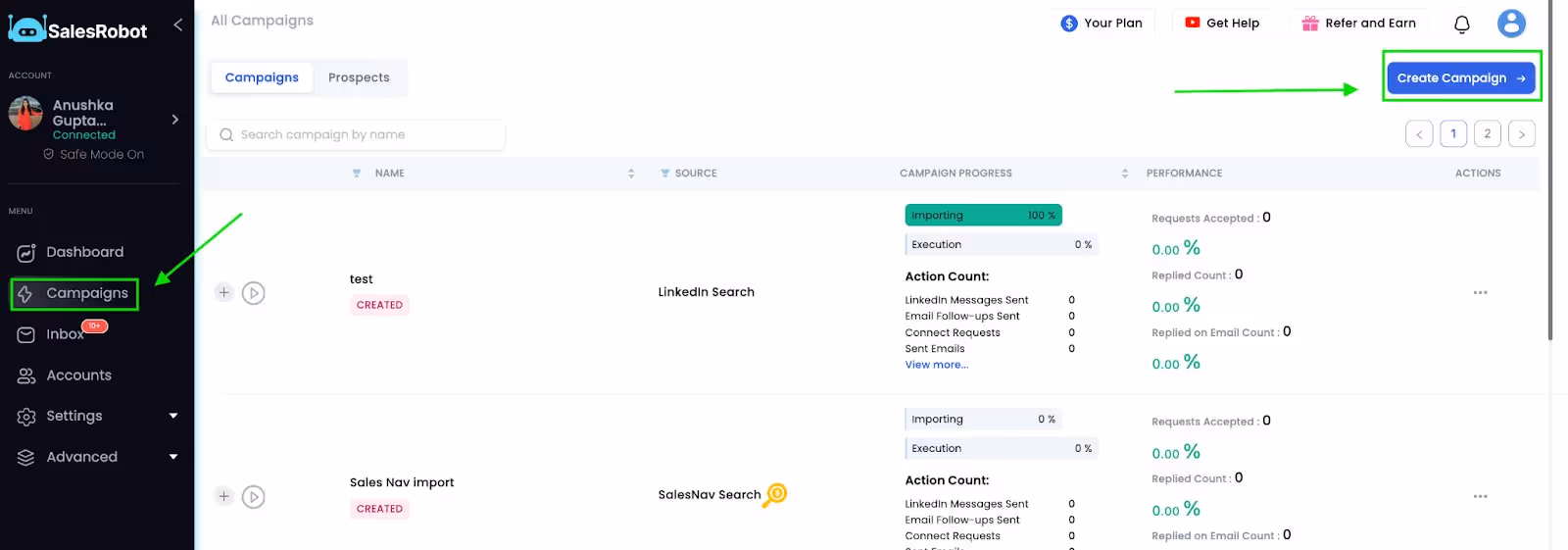
Task: Start the Sales Nav import play button
Action: point(254,497)
